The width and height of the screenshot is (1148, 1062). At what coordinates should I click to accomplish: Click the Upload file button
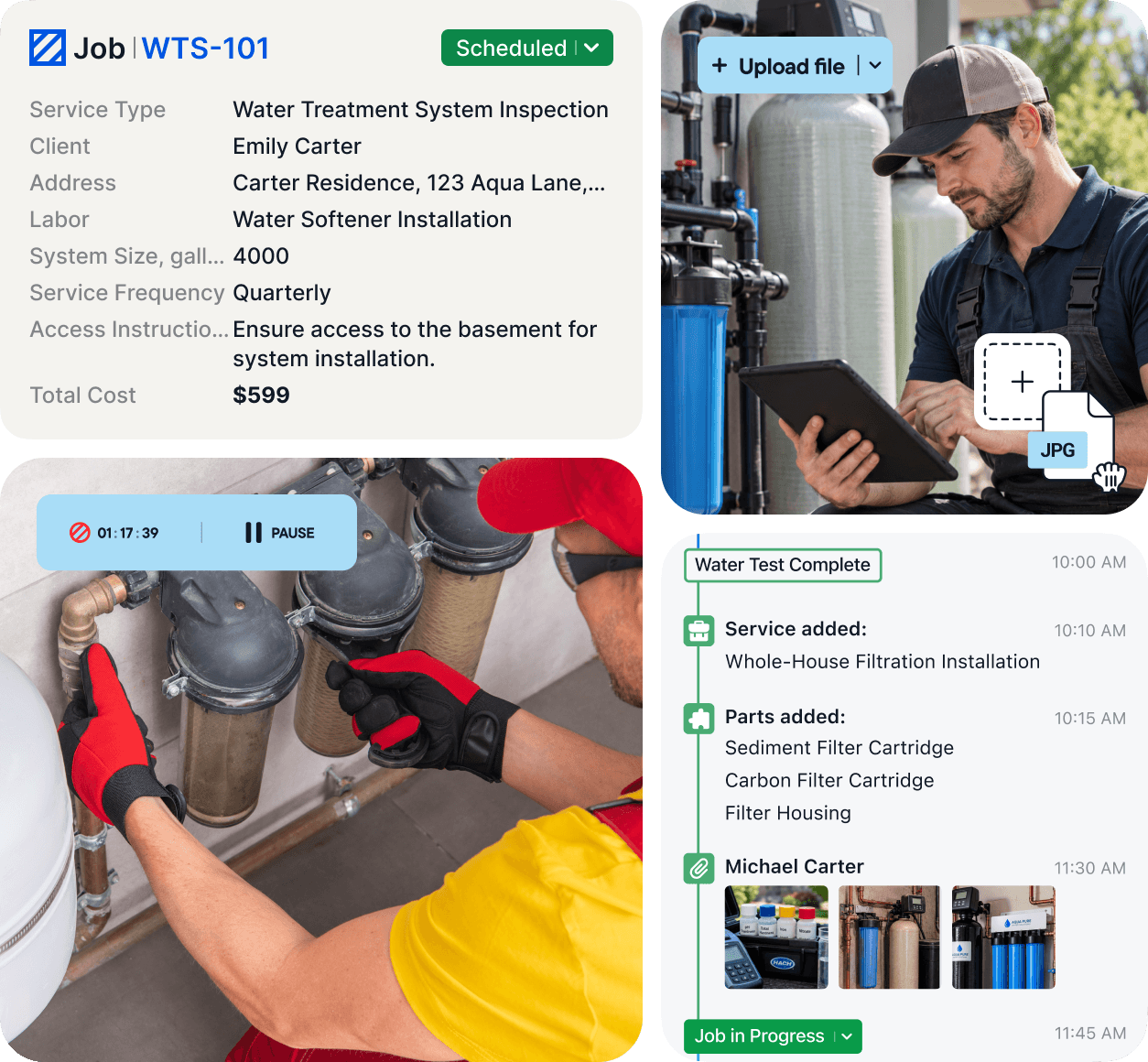[795, 66]
